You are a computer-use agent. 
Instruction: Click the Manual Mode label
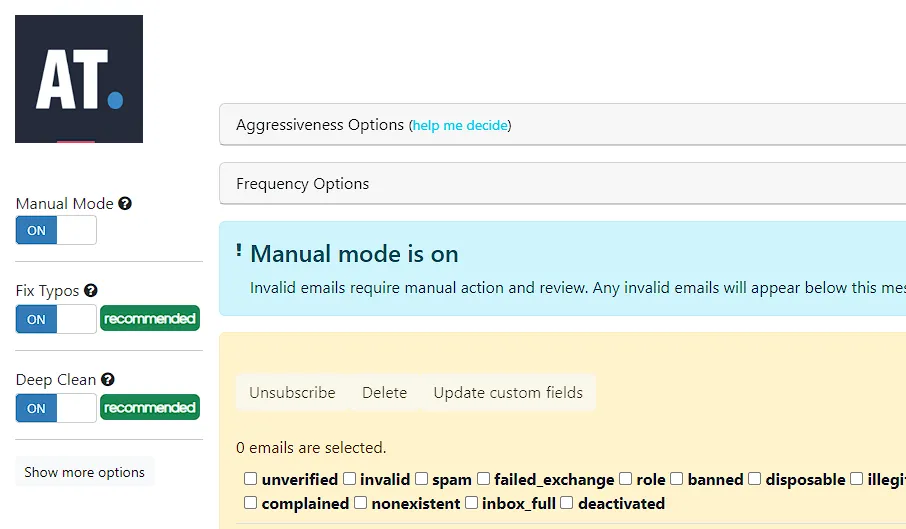point(64,203)
